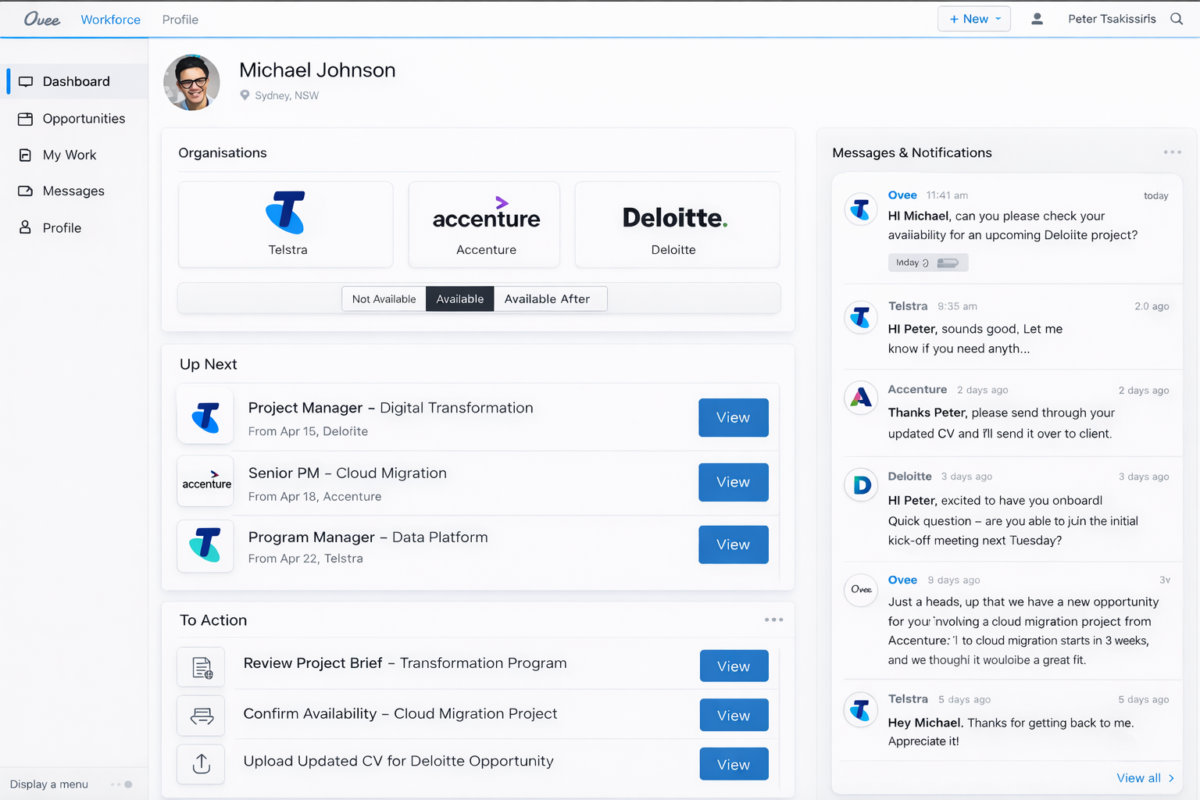Click the user account icon beside Peter Tsakissiris

1037,19
